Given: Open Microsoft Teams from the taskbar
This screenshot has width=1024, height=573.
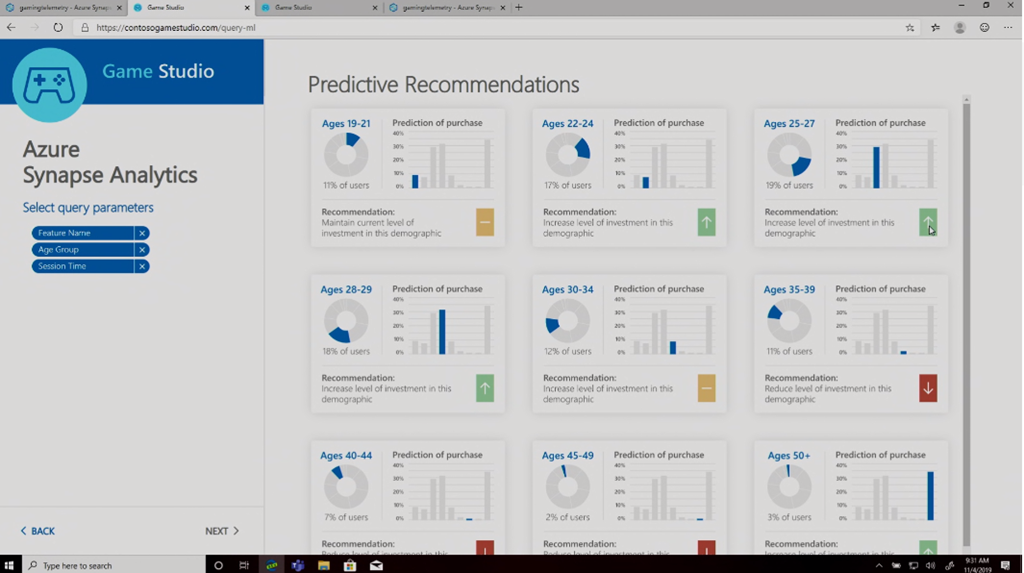Looking at the screenshot, I should [x=298, y=565].
